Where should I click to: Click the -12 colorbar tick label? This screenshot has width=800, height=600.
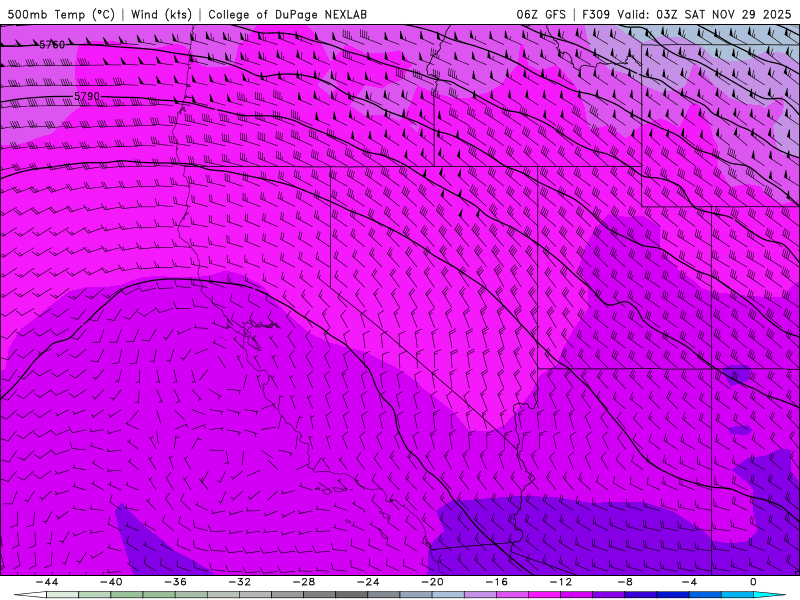click(x=561, y=582)
